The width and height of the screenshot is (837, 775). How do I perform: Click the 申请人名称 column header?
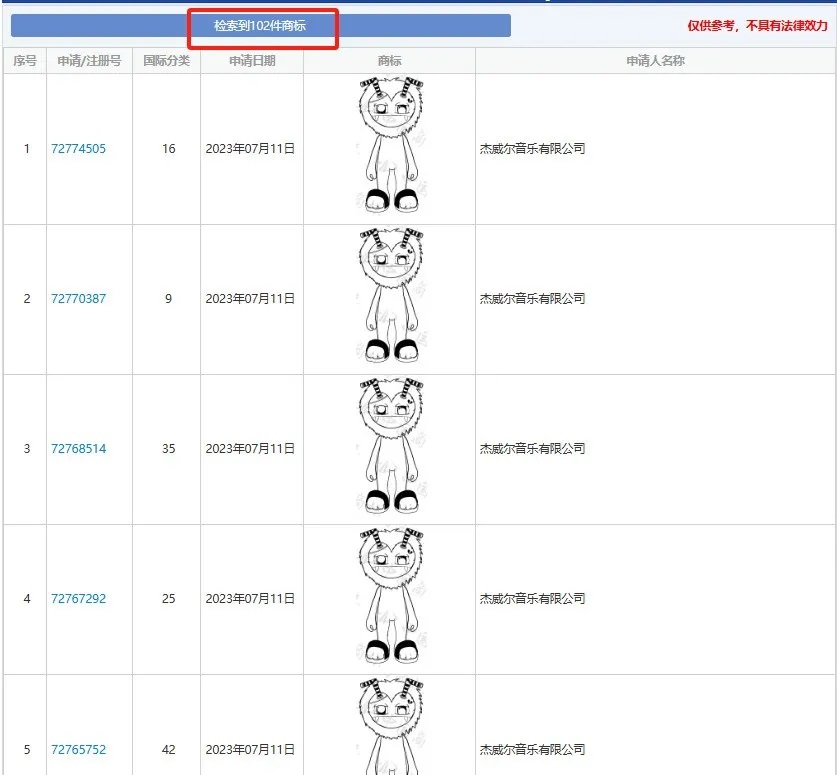(x=655, y=61)
